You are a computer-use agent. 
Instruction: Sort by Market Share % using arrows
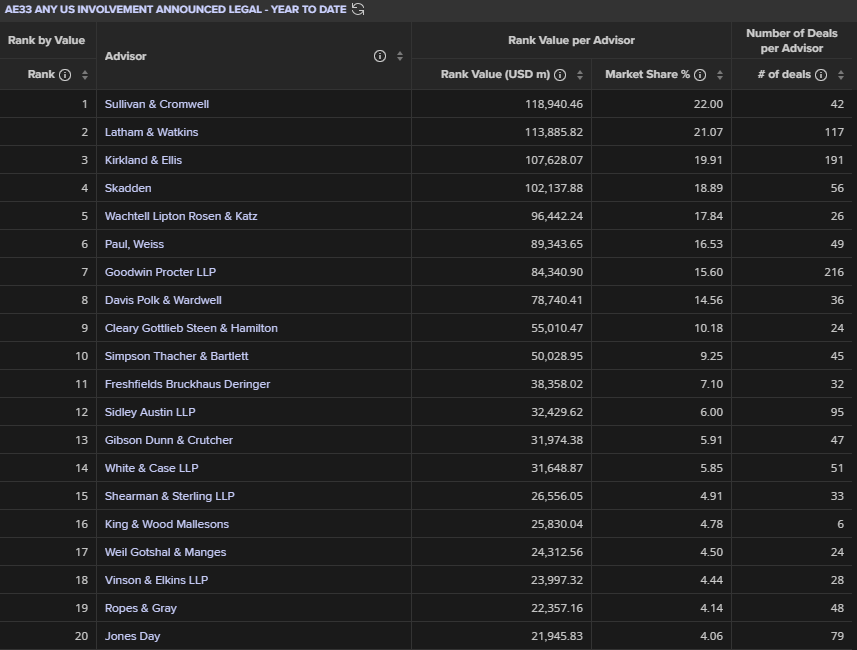pyautogui.click(x=718, y=75)
